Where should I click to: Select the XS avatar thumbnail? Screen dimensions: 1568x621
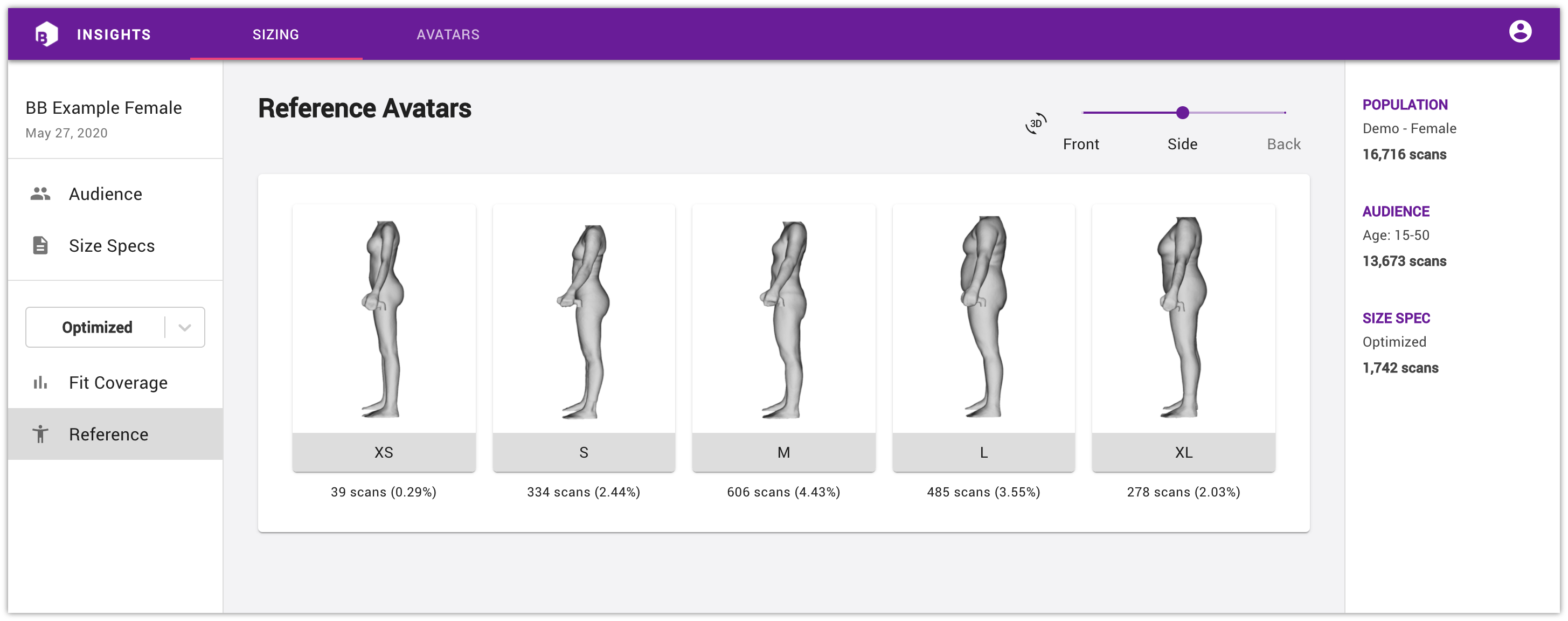pos(384,319)
